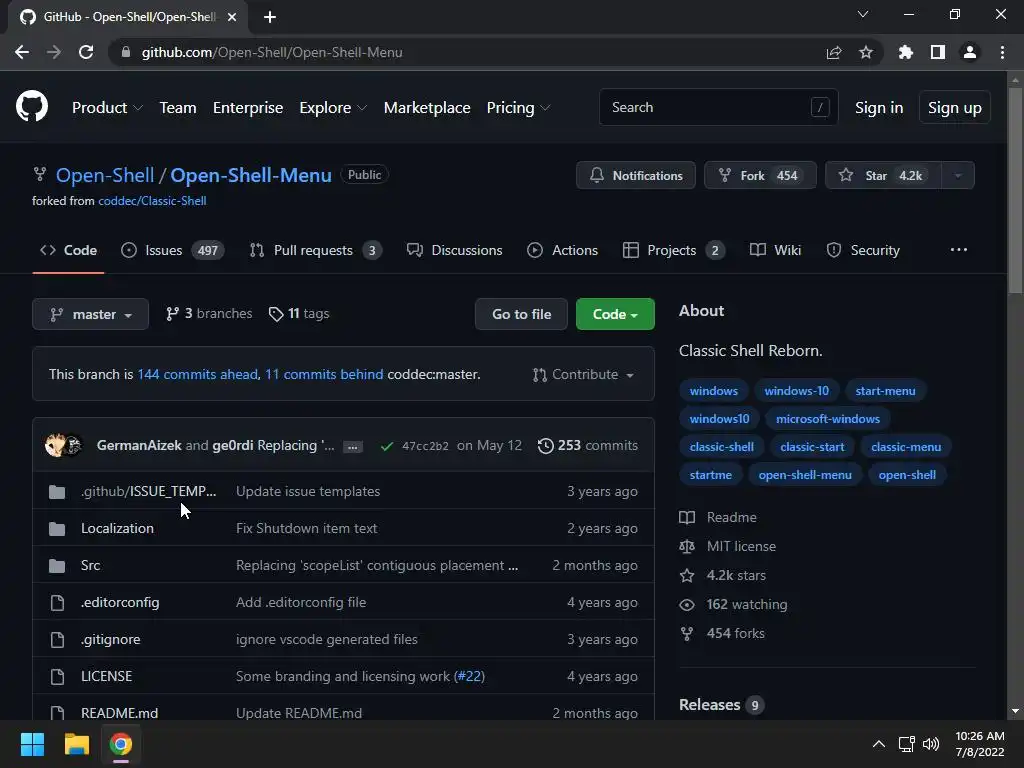Click the commit history clock icon
The image size is (1024, 768).
tap(545, 445)
